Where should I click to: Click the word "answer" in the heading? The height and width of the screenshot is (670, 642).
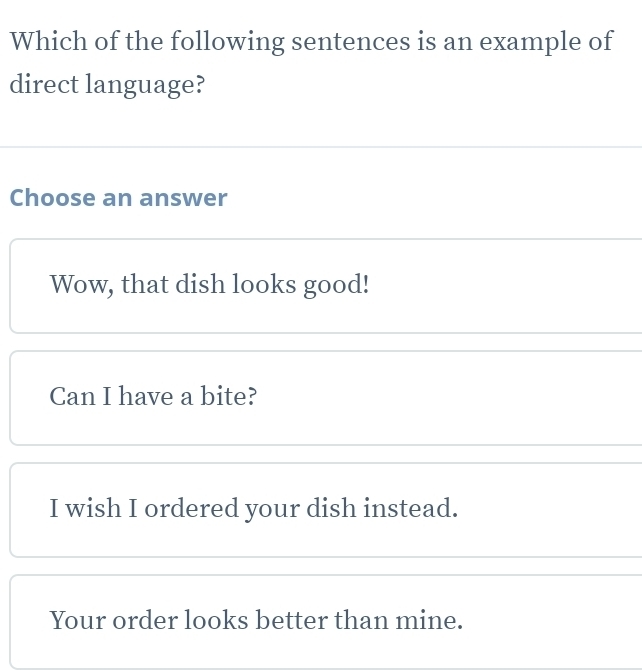pyautogui.click(x=183, y=198)
